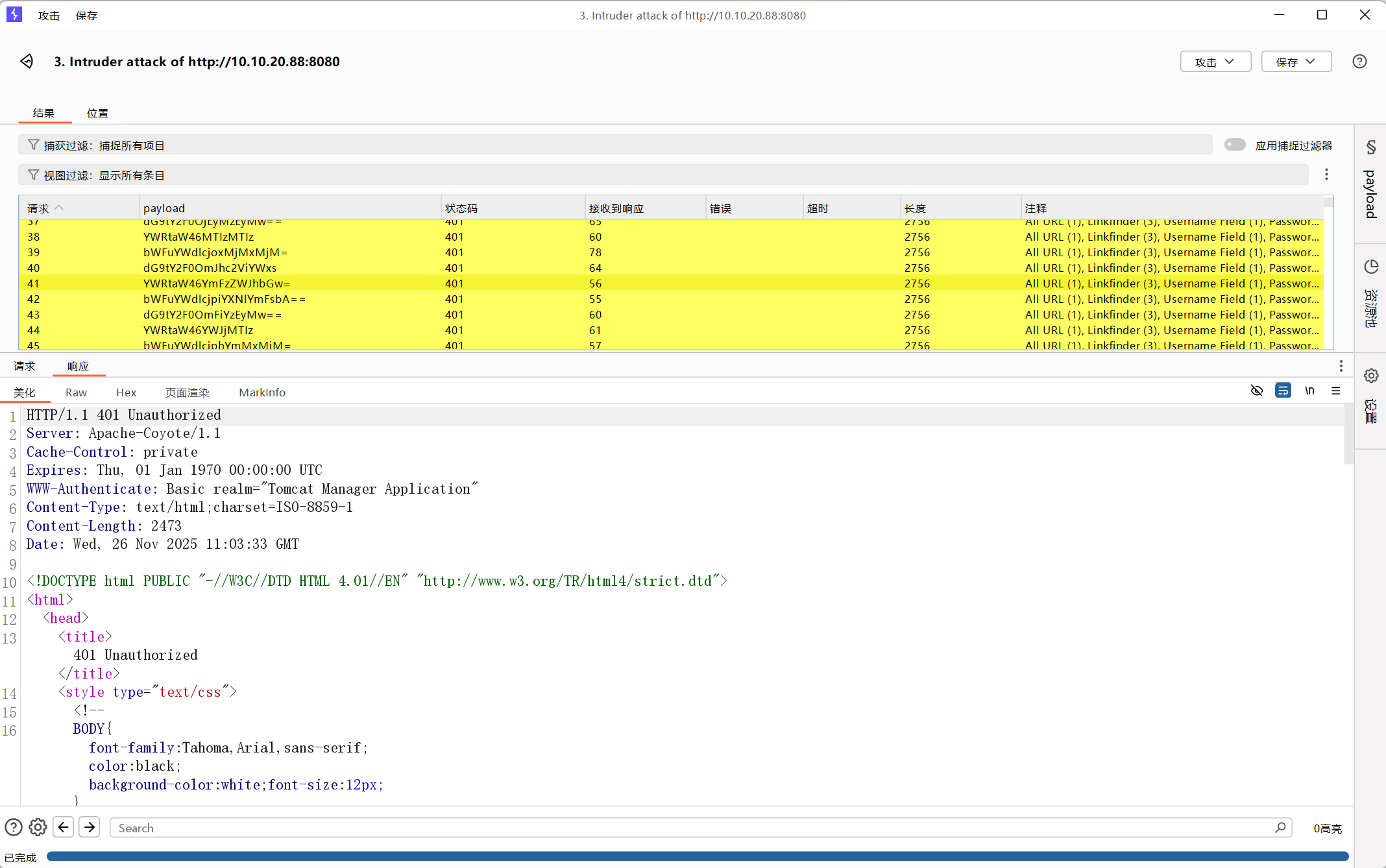This screenshot has width=1386, height=868.
Task: Sort by the 请求 column header arrow
Action: coord(59,208)
